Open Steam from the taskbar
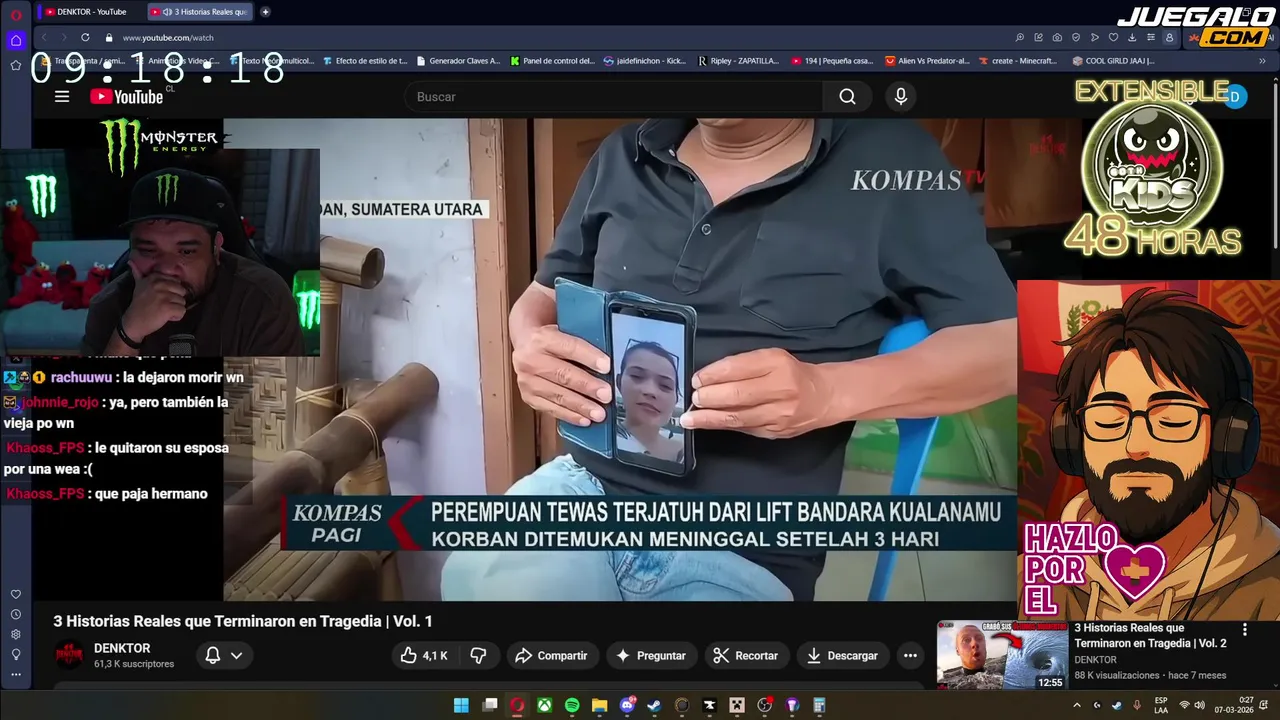This screenshot has height=720, width=1280. click(654, 705)
